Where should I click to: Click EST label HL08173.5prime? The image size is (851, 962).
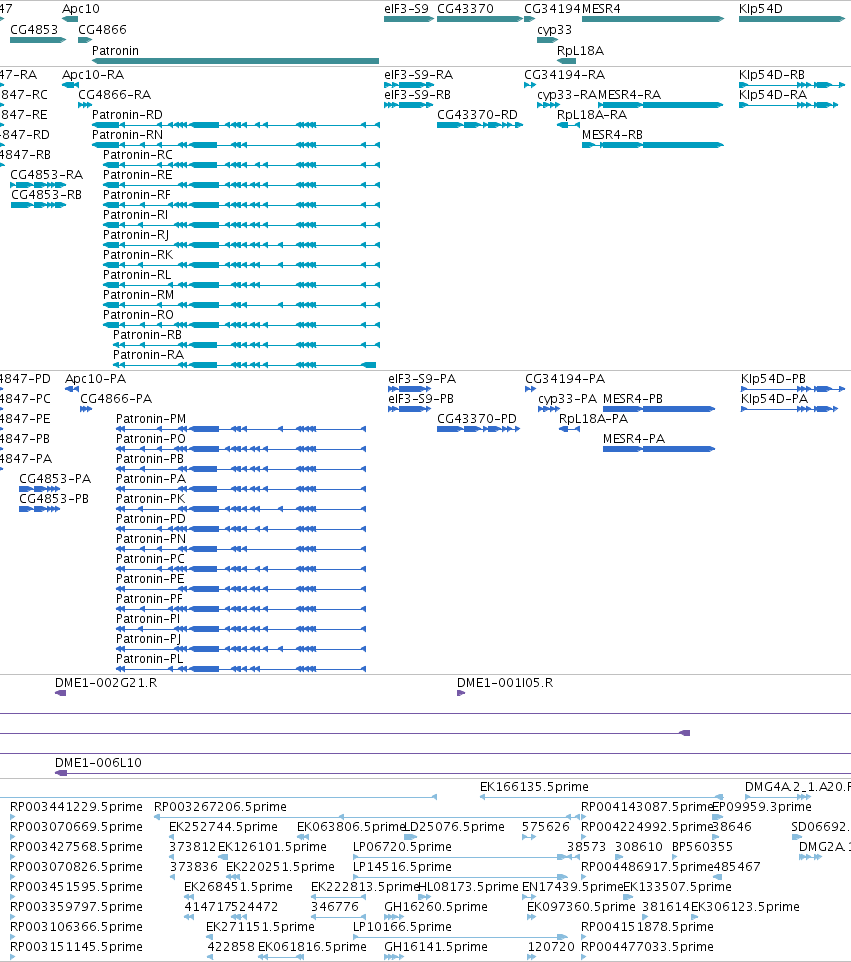coord(468,887)
